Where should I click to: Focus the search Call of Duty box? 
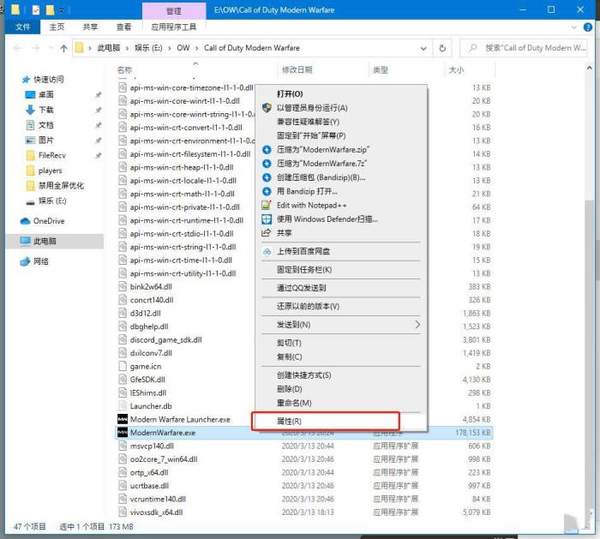click(x=523, y=48)
